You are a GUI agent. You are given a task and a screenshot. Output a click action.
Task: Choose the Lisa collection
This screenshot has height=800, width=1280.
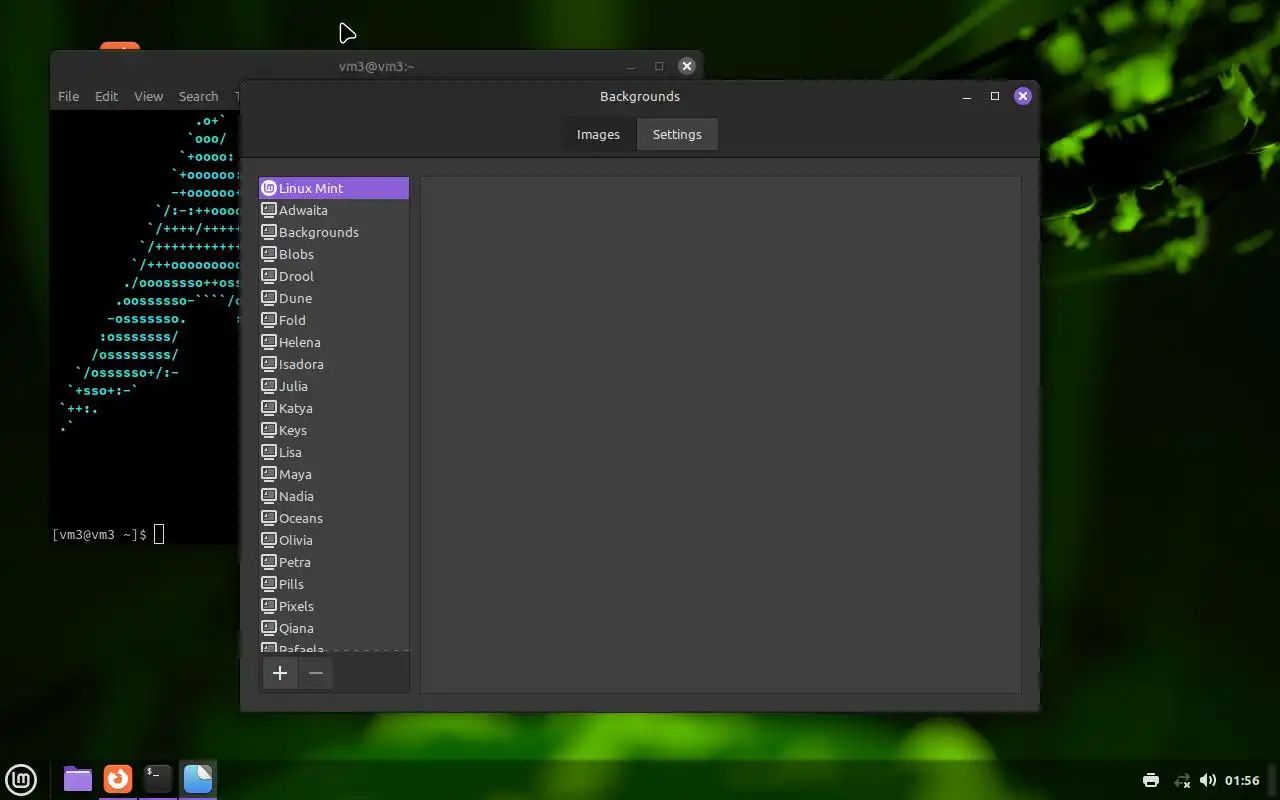coord(334,452)
